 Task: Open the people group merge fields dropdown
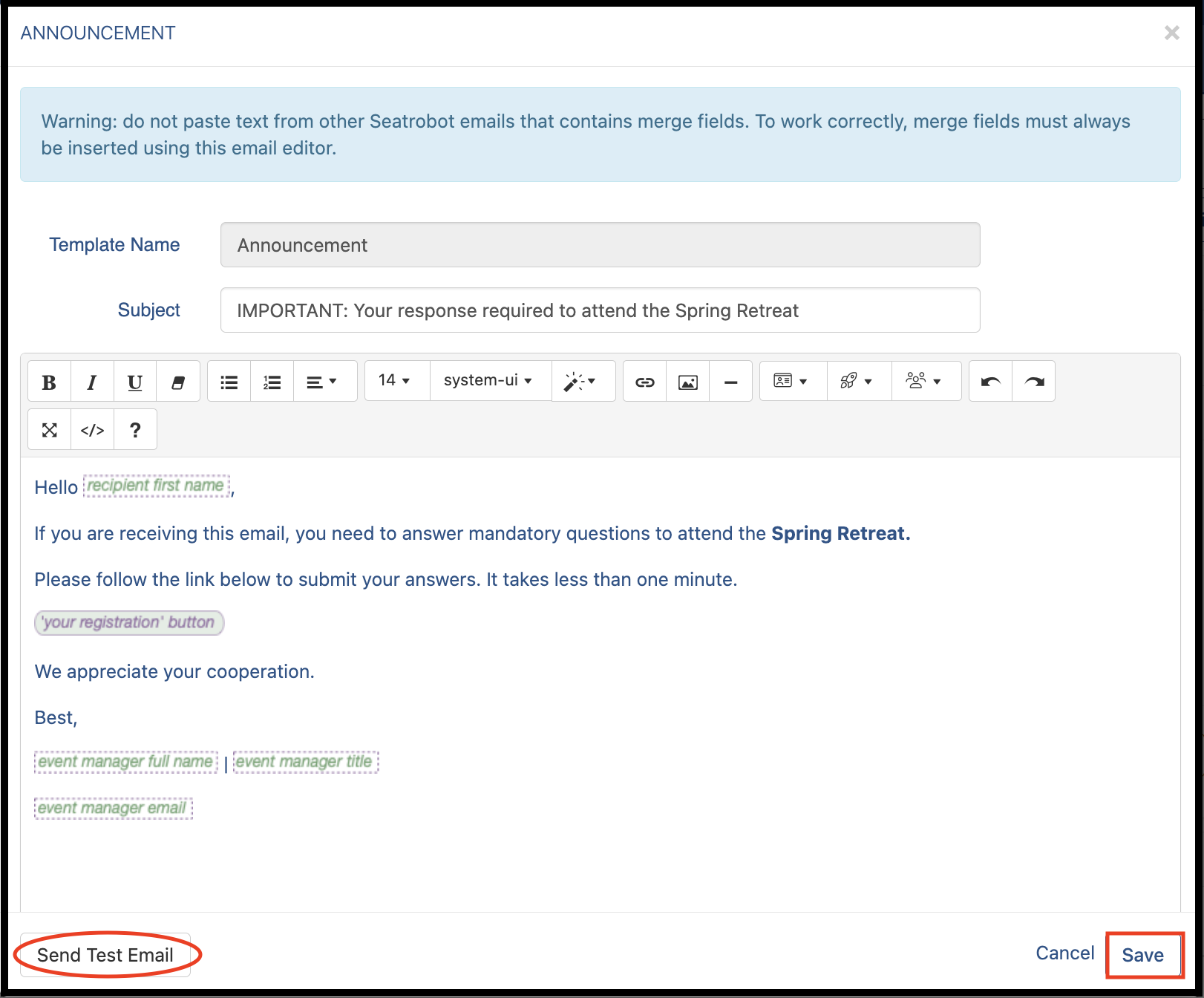(925, 381)
